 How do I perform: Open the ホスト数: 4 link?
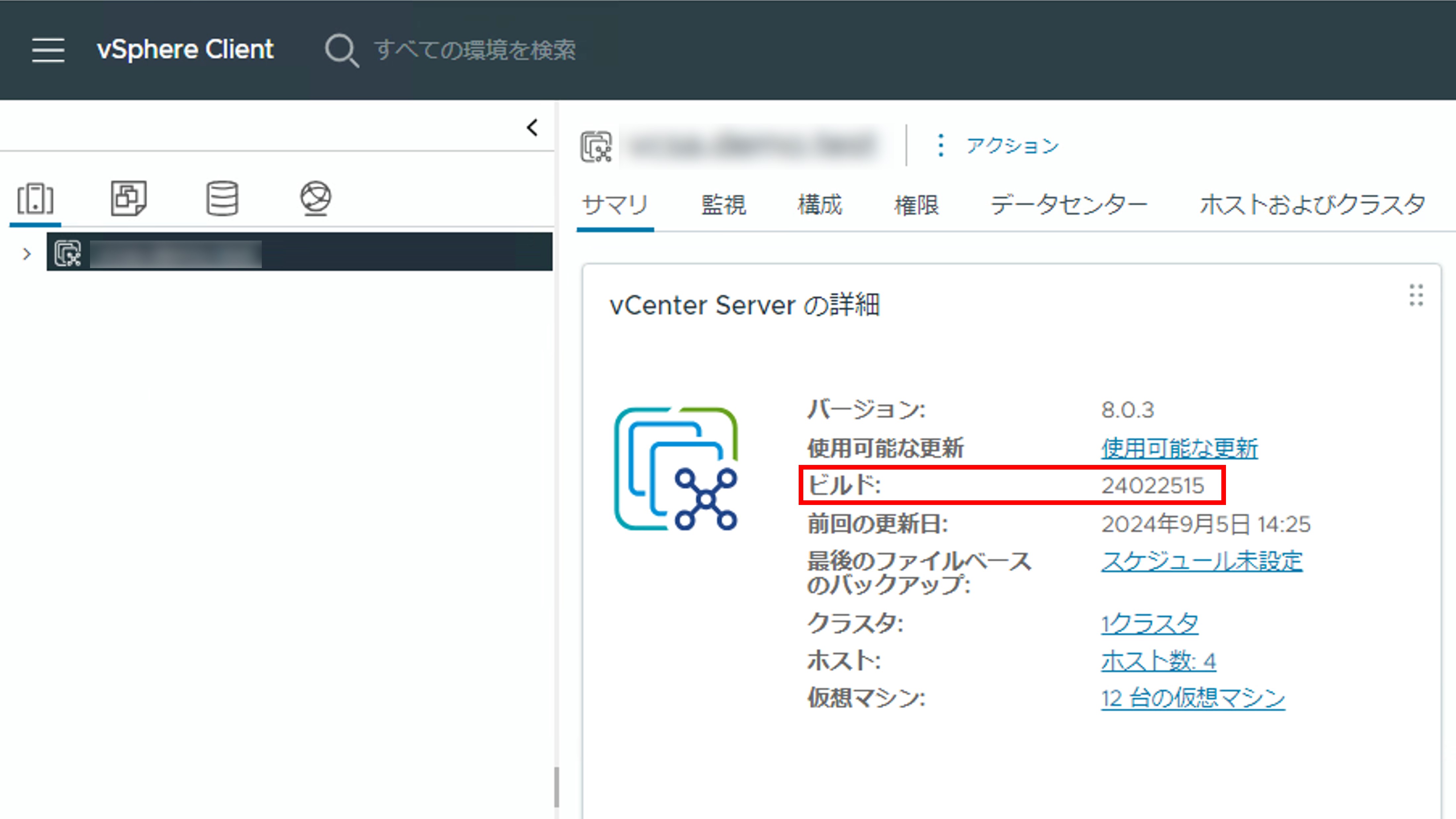coord(1159,661)
